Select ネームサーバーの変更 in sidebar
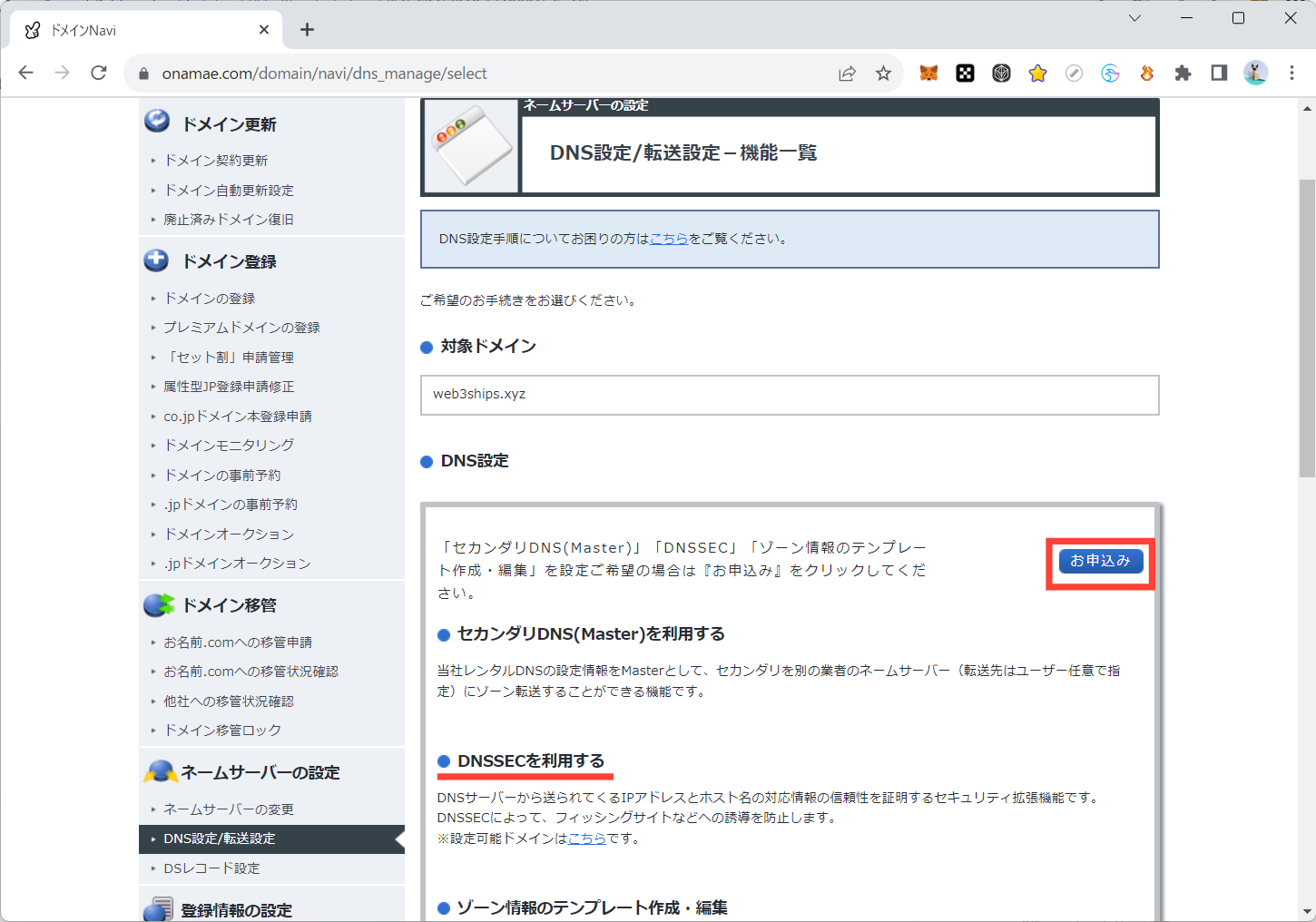The height and width of the screenshot is (922, 1316). [x=229, y=809]
